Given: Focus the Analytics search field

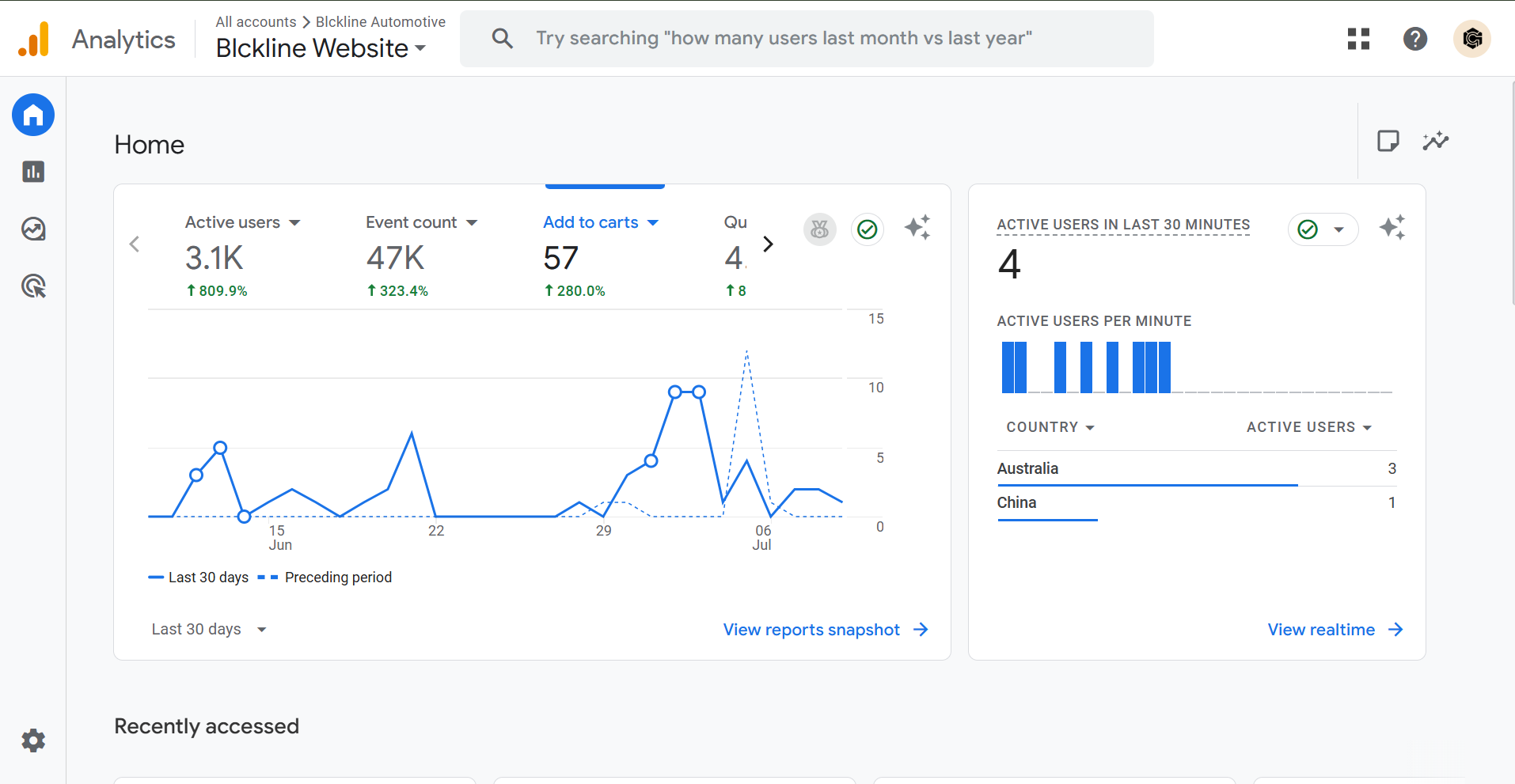Looking at the screenshot, I should pyautogui.click(x=807, y=39).
